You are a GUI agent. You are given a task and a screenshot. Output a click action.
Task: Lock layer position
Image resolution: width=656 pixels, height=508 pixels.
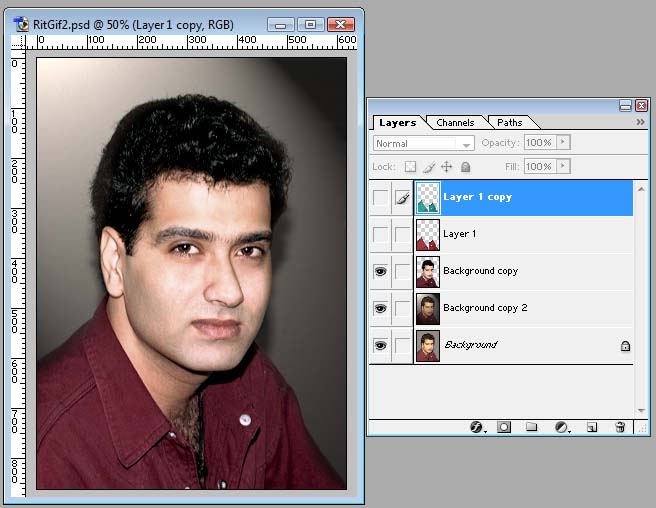(x=447, y=167)
